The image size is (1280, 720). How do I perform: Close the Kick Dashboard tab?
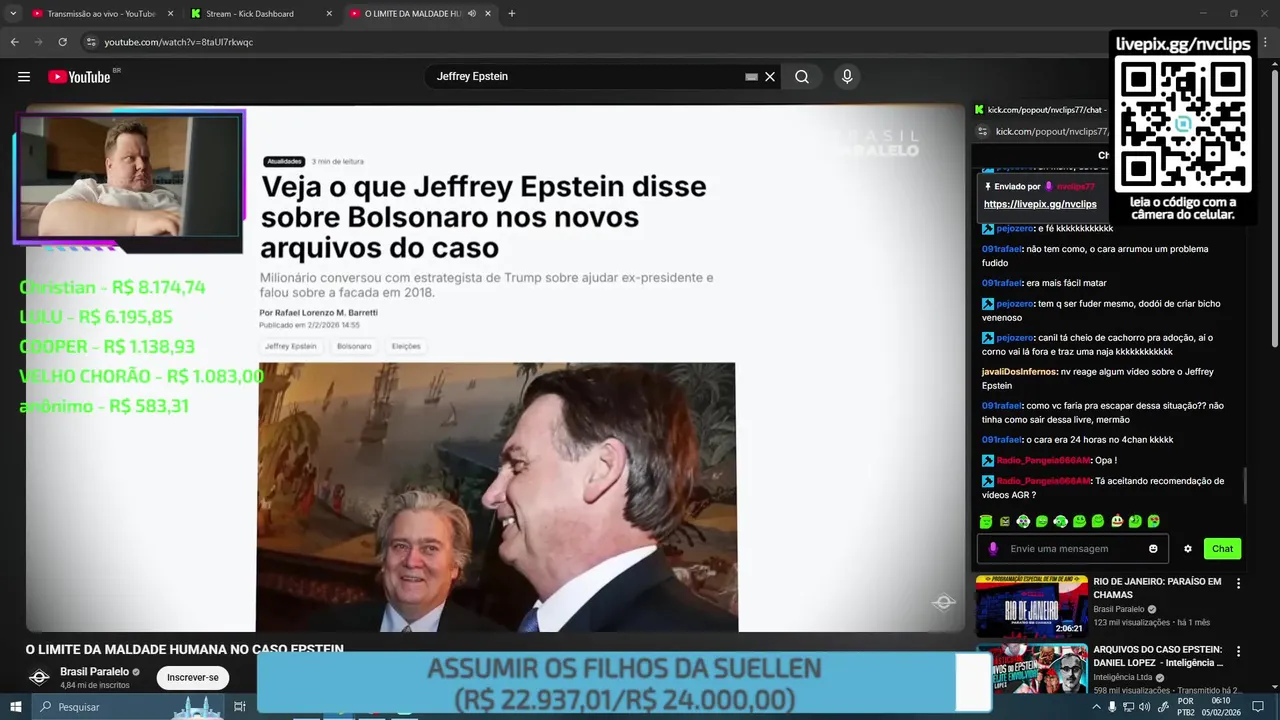tap(329, 14)
